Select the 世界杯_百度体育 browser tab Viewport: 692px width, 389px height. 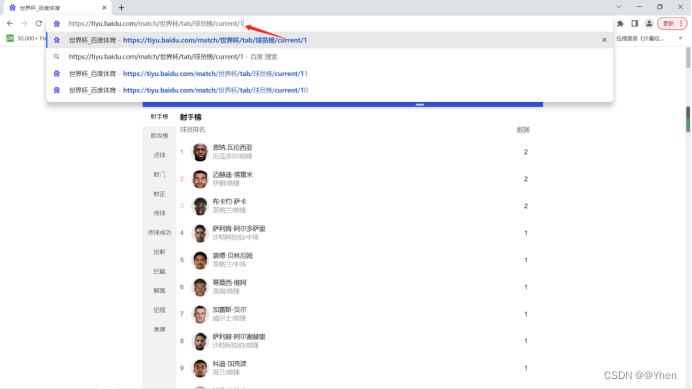pyautogui.click(x=56, y=8)
